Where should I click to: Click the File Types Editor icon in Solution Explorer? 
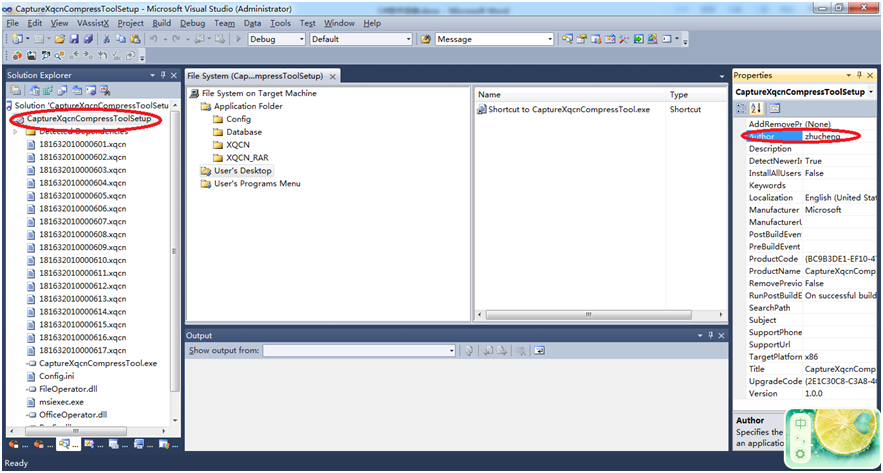click(62, 90)
